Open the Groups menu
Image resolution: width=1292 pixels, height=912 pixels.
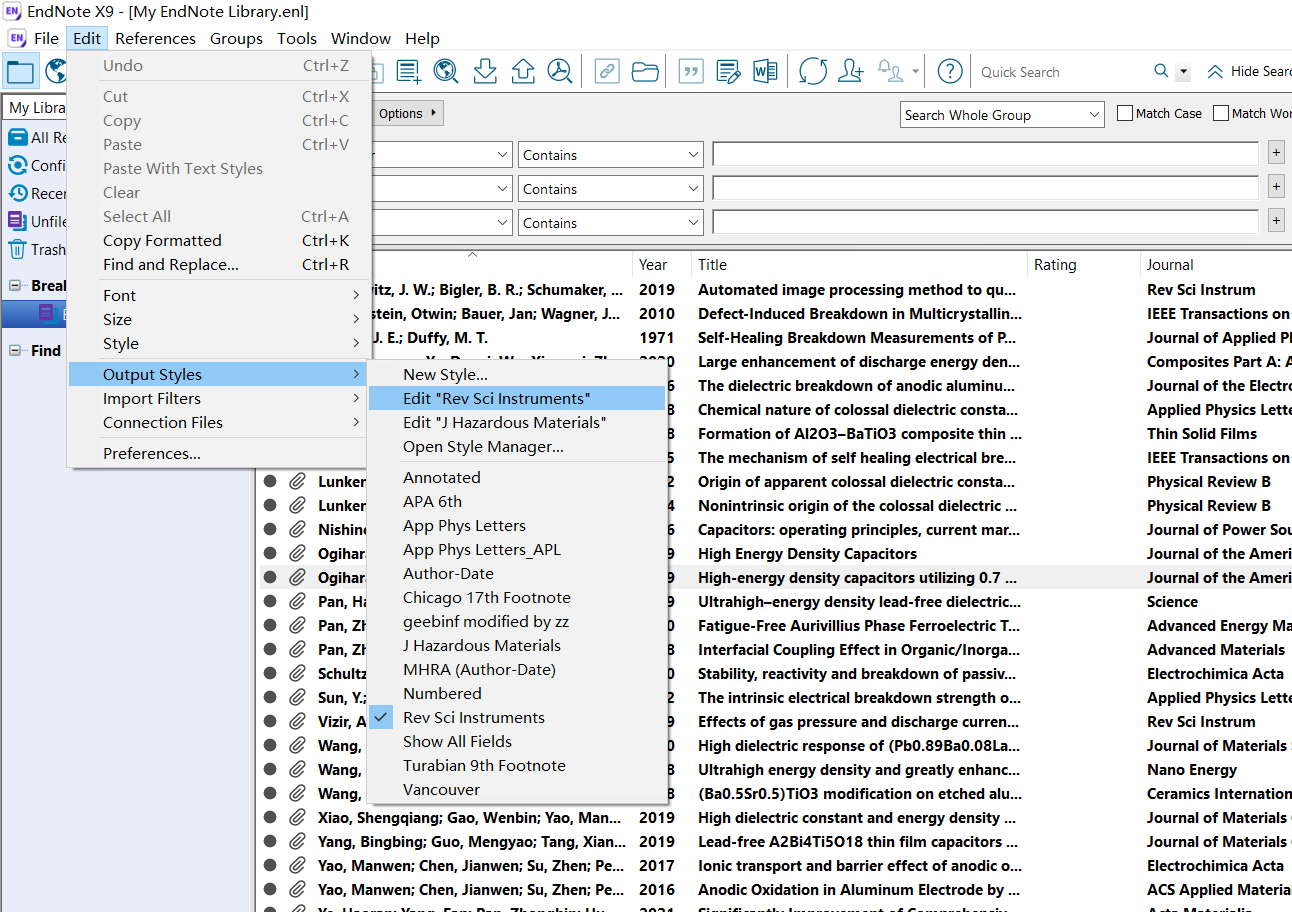pos(236,38)
